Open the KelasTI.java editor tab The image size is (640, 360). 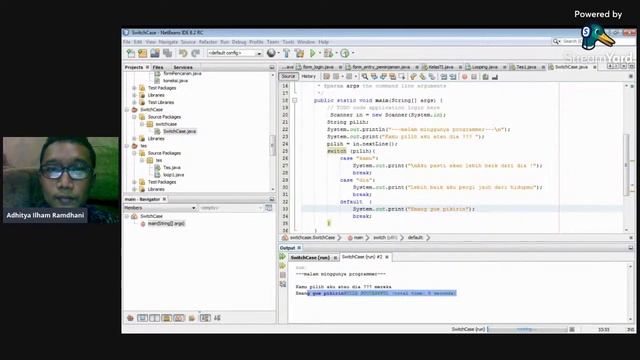(x=441, y=67)
